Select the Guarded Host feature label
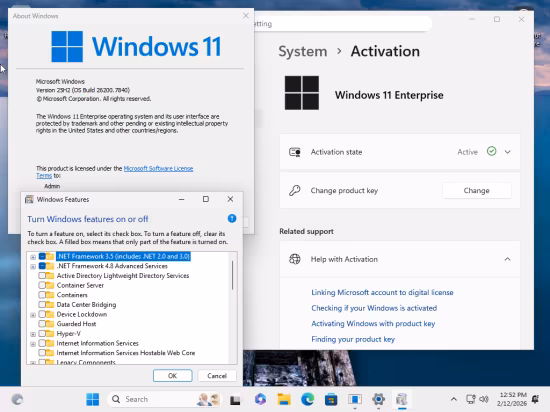 [x=76, y=324]
